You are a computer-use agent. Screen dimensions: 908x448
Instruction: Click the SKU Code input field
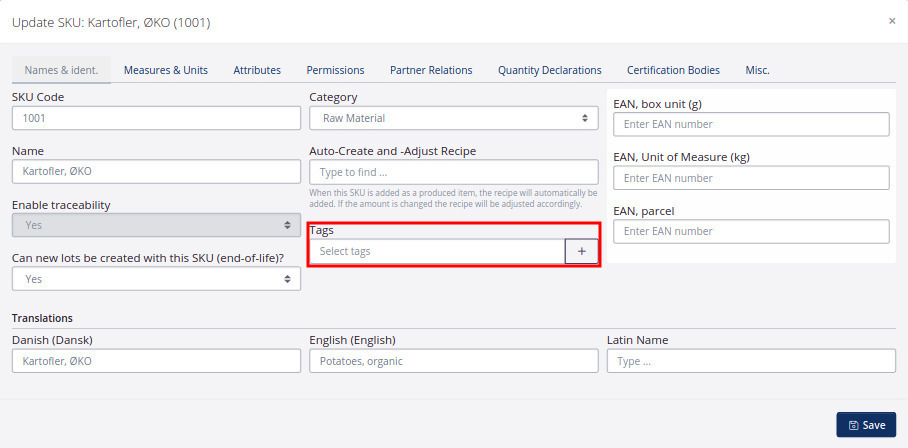click(156, 118)
